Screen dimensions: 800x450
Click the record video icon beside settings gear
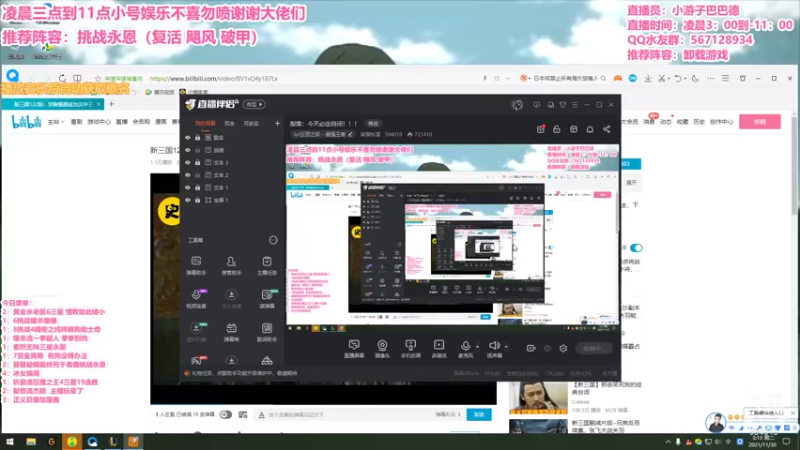(531, 348)
